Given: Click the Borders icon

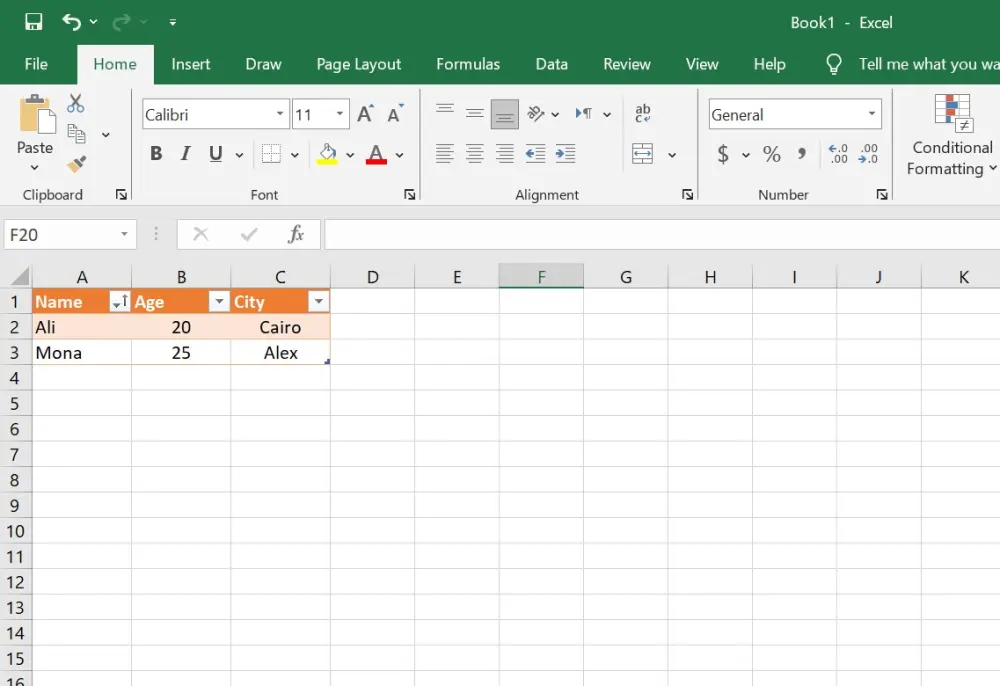Looking at the screenshot, I should tap(271, 154).
